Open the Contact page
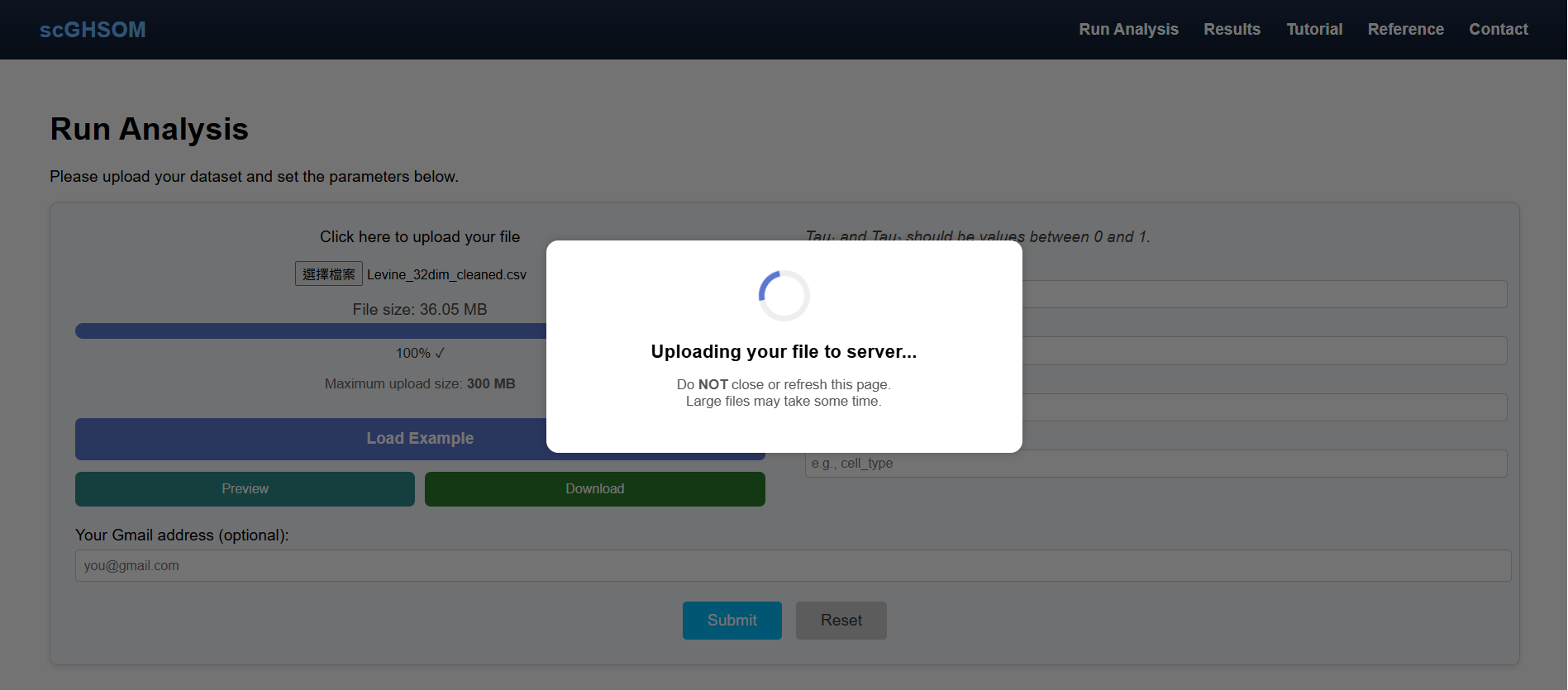 [1498, 30]
